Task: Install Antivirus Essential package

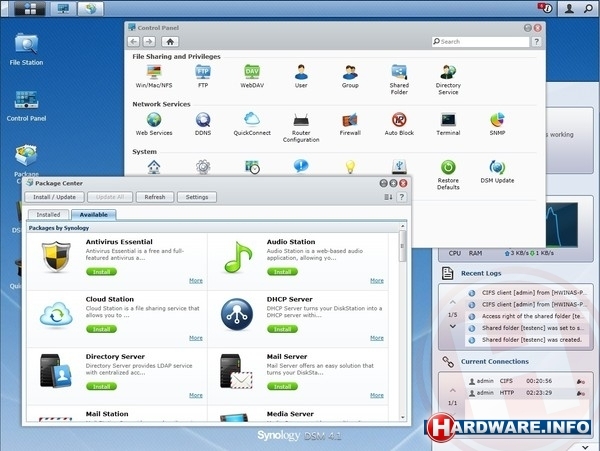Action: point(101,272)
